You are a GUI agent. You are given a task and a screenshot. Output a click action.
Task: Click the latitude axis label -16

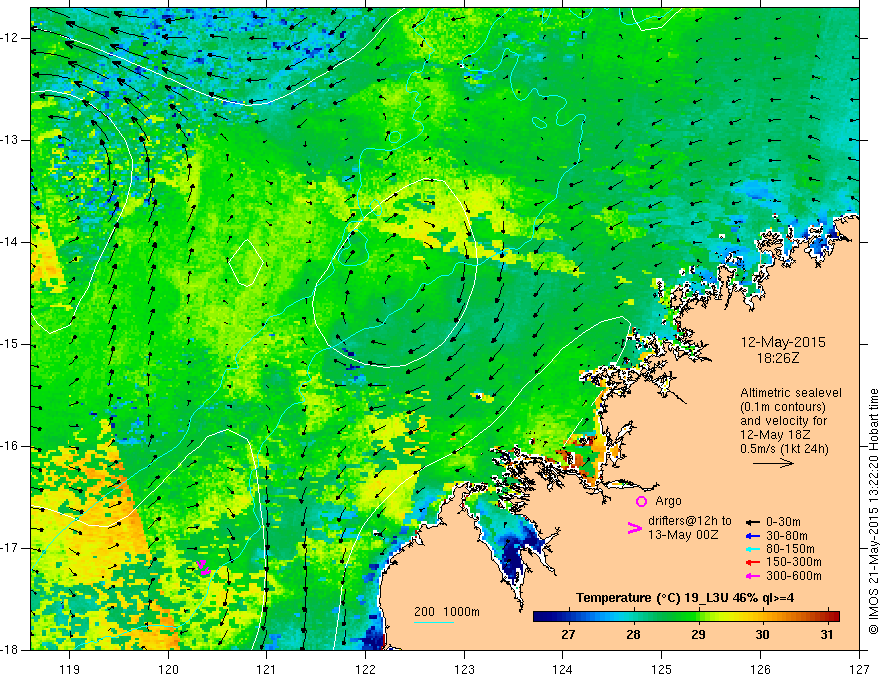[10, 447]
